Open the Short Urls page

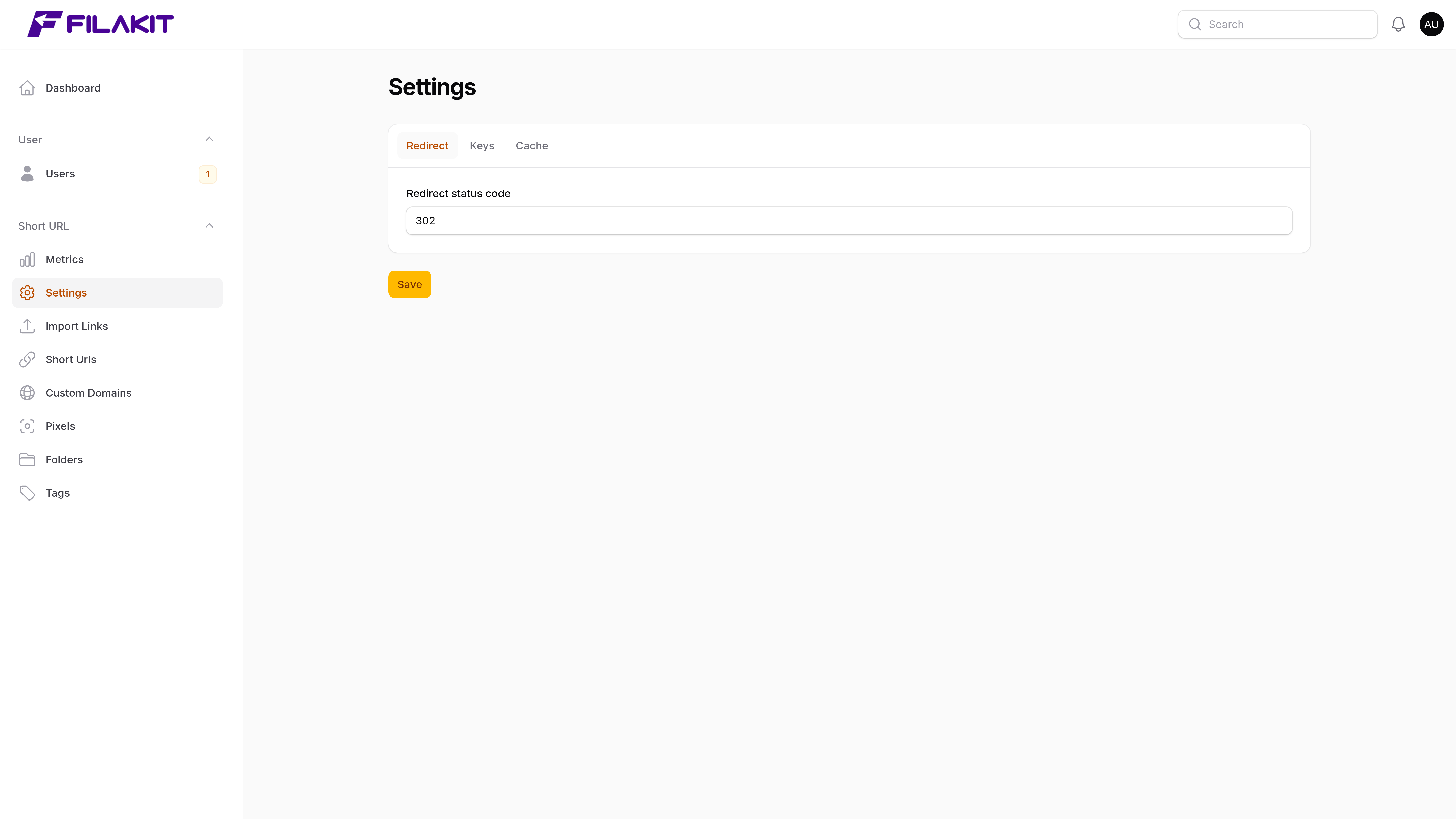(x=117, y=359)
